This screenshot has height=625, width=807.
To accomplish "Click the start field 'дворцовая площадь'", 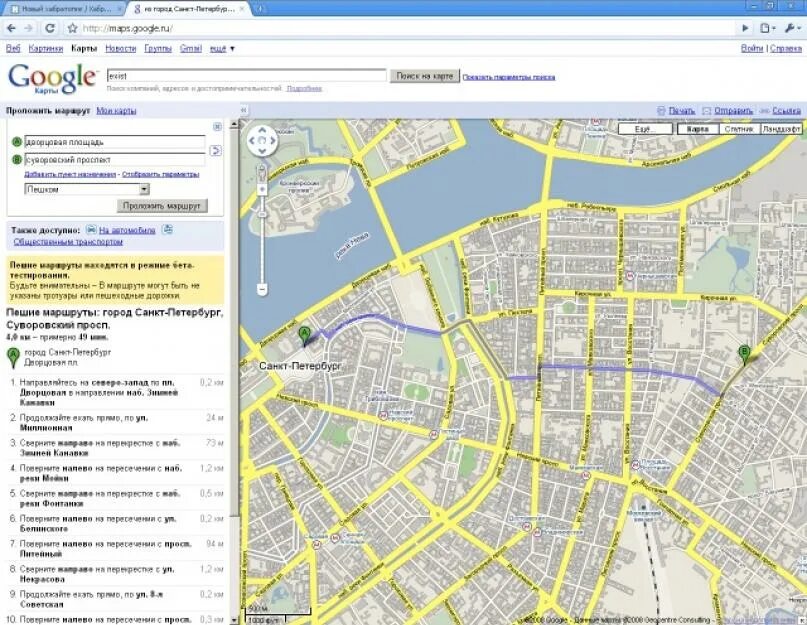I will pyautogui.click(x=115, y=142).
